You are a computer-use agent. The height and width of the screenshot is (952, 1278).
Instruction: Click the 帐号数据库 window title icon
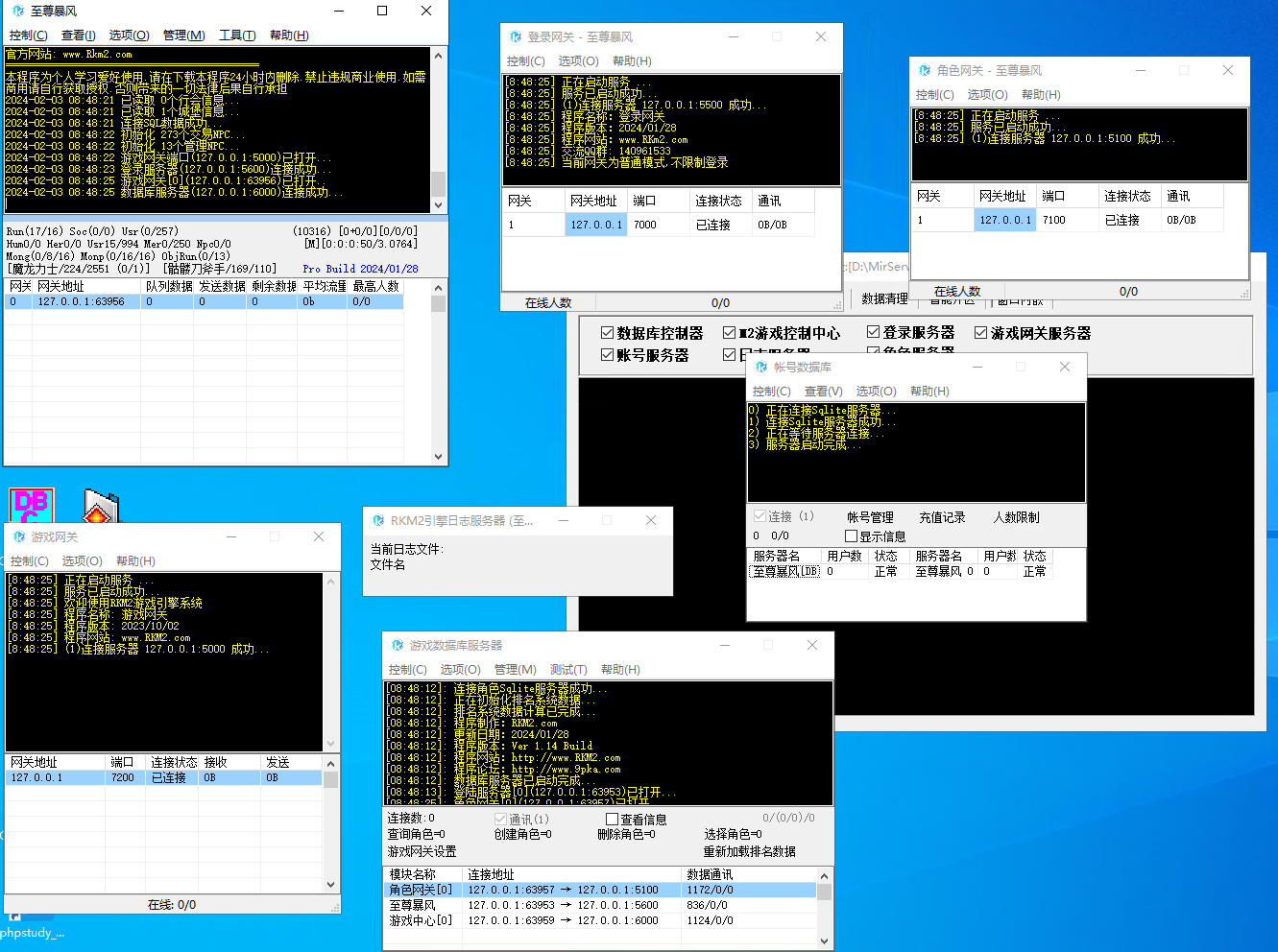coord(761,367)
